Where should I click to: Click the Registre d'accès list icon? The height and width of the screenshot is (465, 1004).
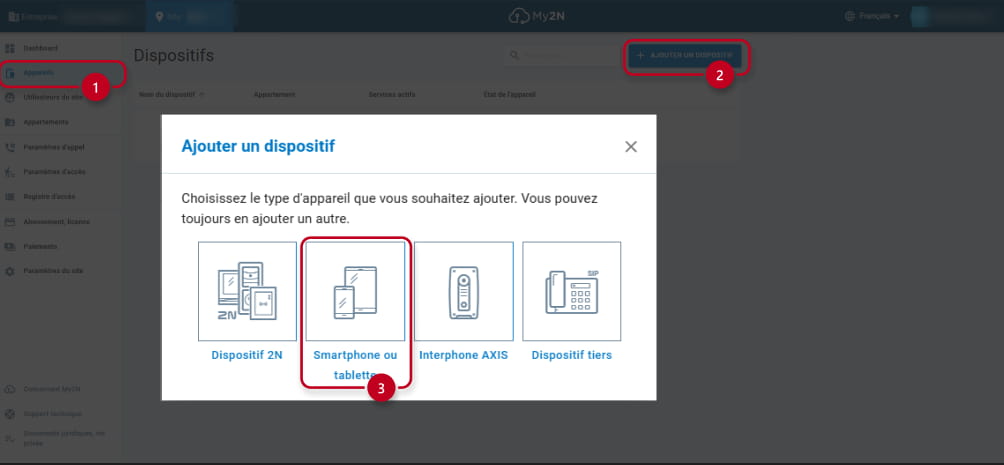[x=10, y=197]
